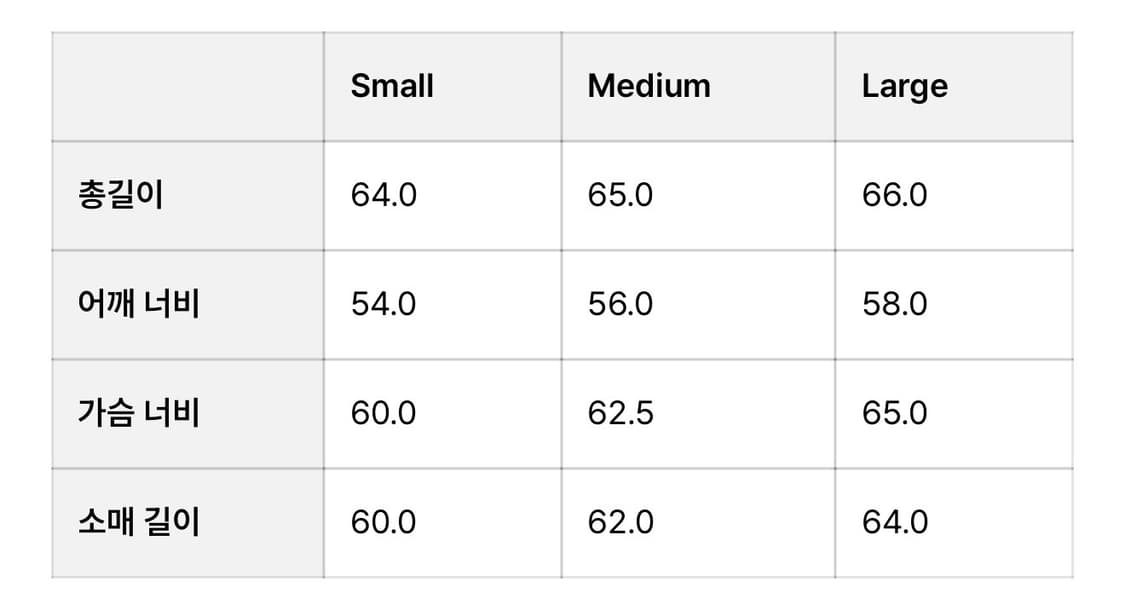Viewport: 1125px width, 614px height.
Task: Select the 총길이 row label
Action: click(x=120, y=195)
